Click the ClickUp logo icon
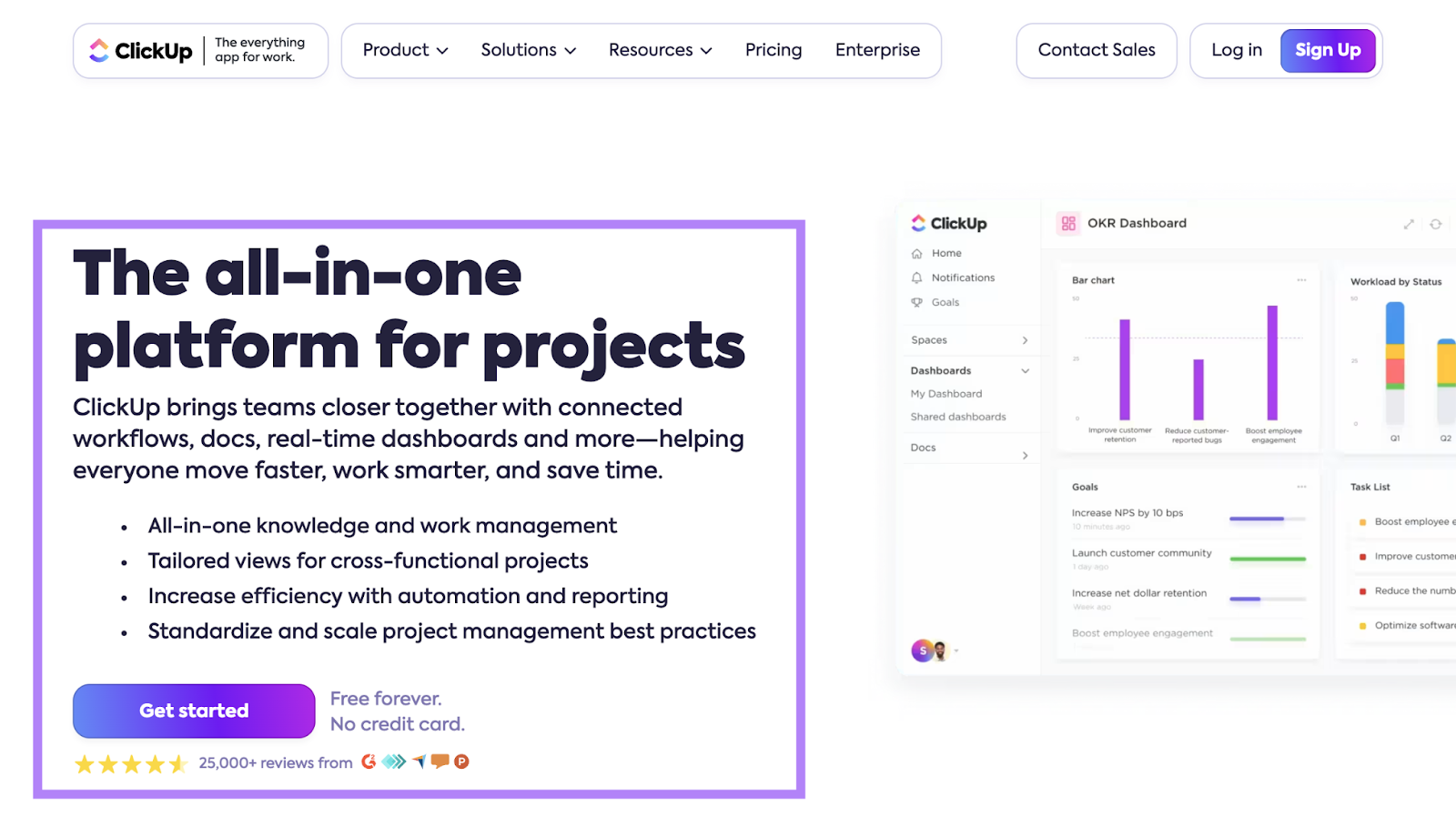 coord(98,51)
